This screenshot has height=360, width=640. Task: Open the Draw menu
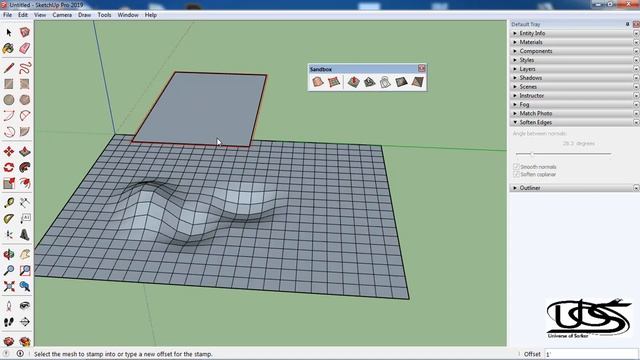point(84,15)
